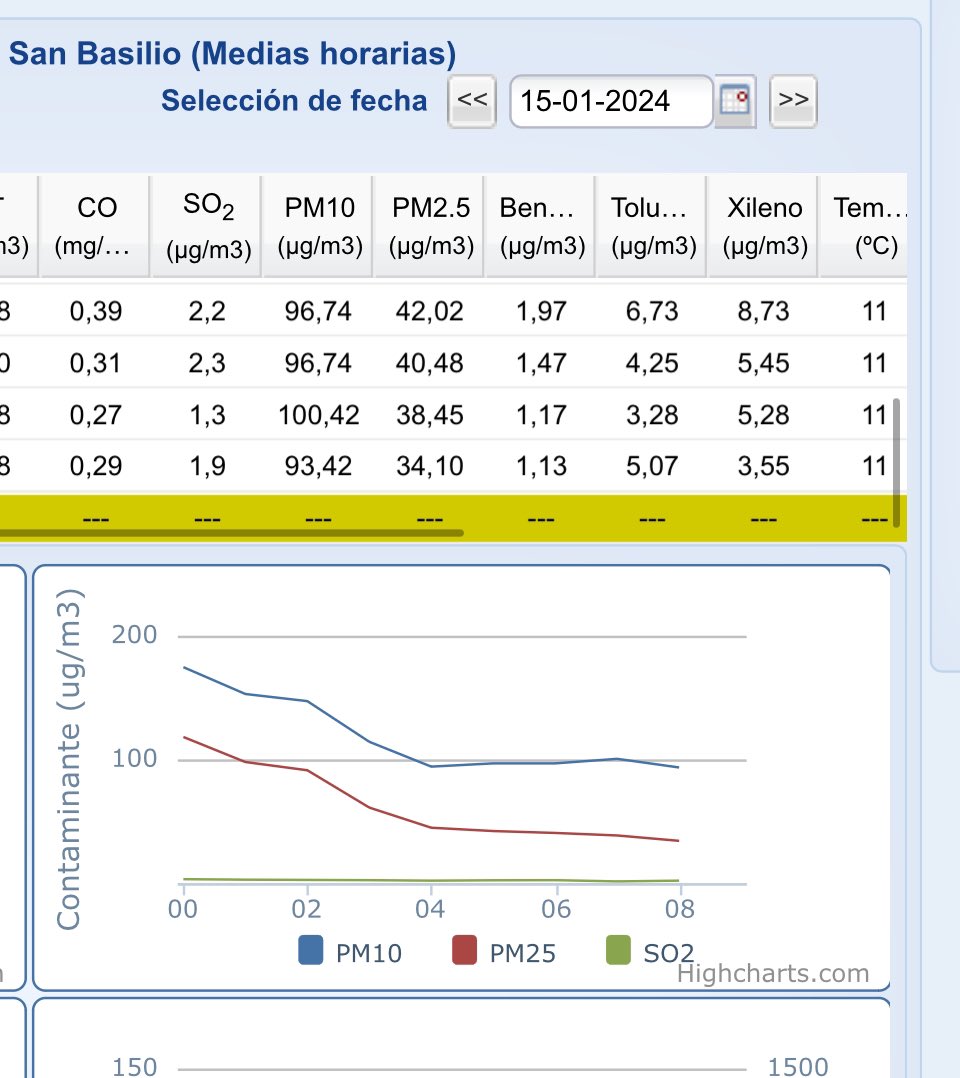This screenshot has width=960, height=1078.
Task: Click CO value 0,27
Action: click(x=96, y=415)
